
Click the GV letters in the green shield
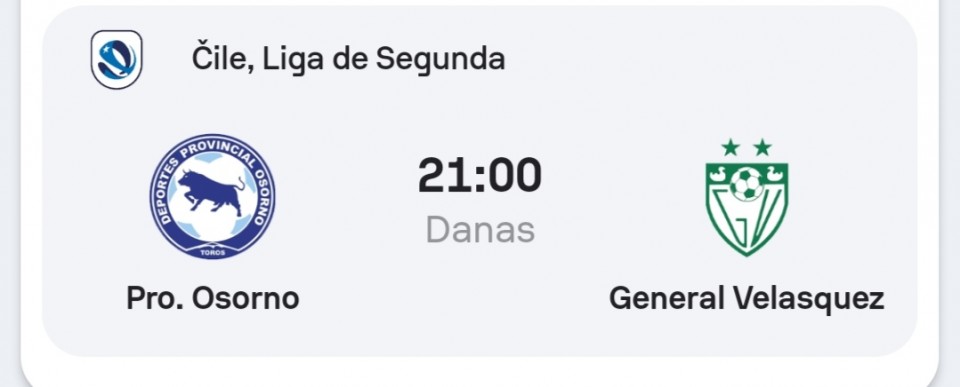click(746, 220)
